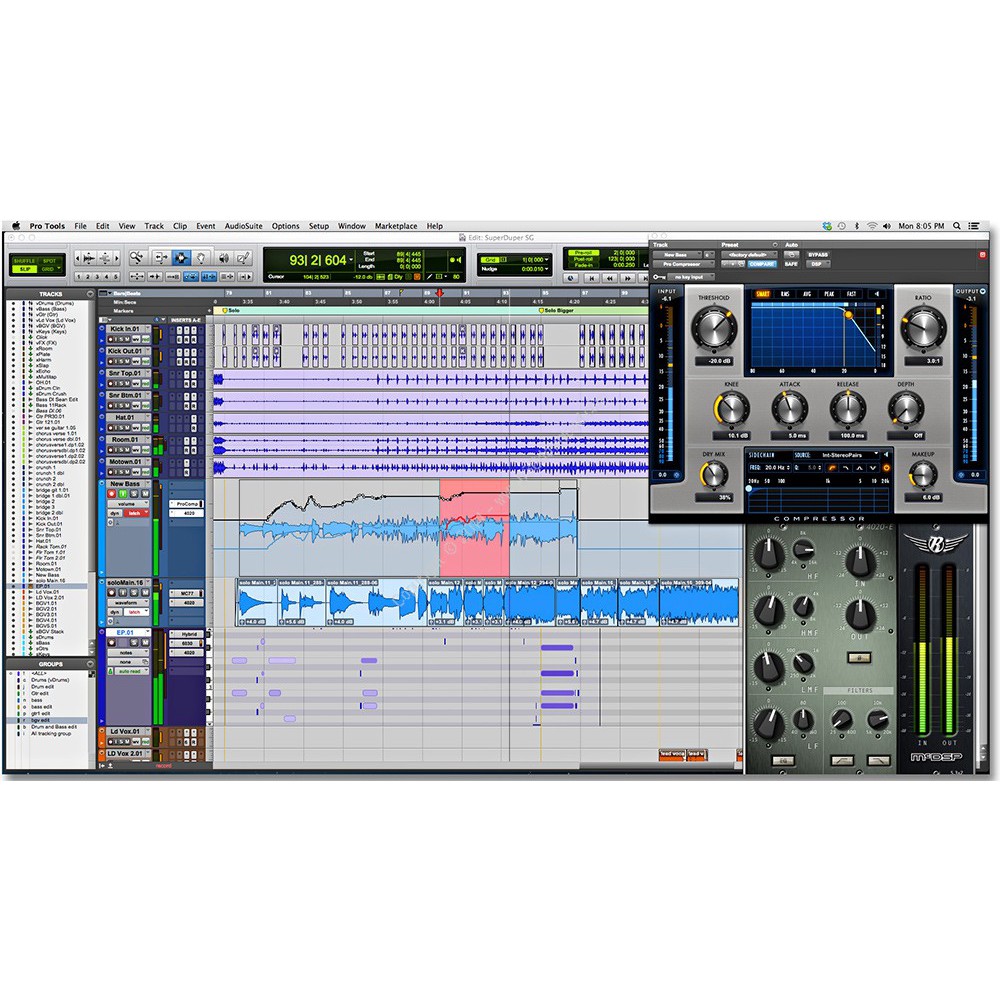Solo the New Bass track

pyautogui.click(x=134, y=494)
